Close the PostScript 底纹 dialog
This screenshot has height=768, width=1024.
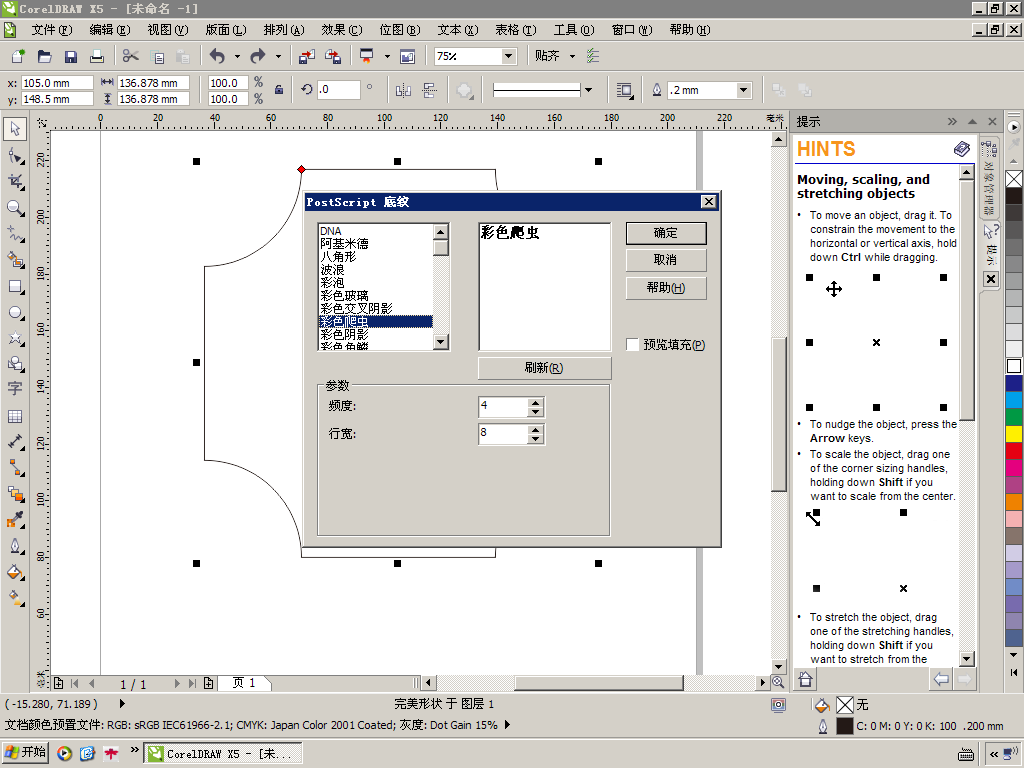pyautogui.click(x=709, y=202)
